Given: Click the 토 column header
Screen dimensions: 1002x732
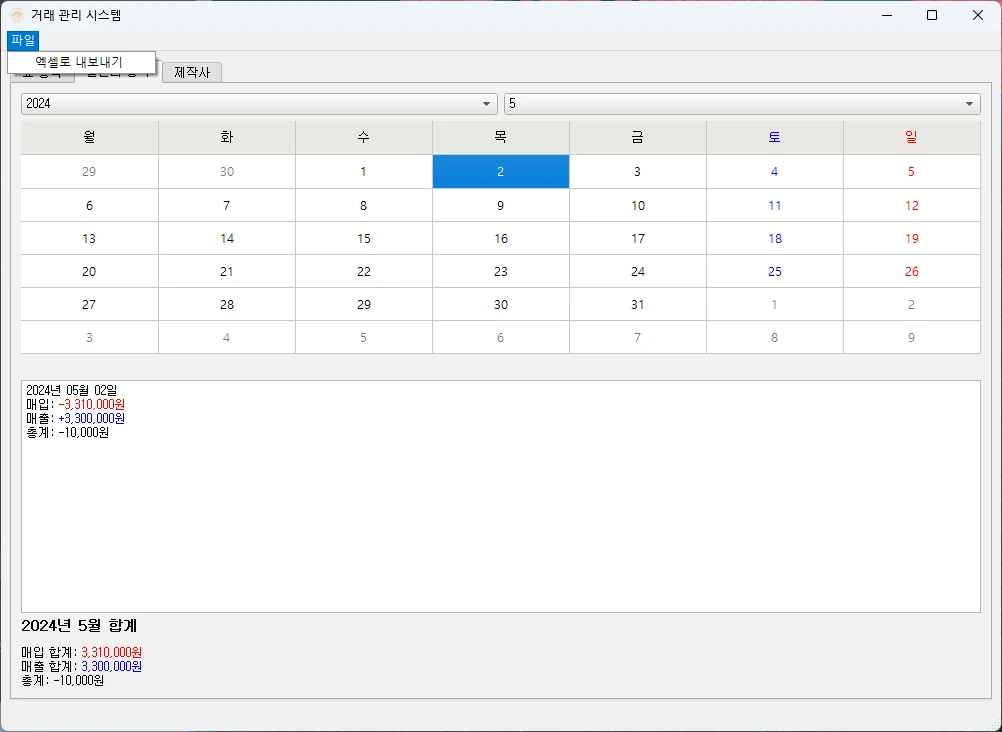Looking at the screenshot, I should [774, 138].
